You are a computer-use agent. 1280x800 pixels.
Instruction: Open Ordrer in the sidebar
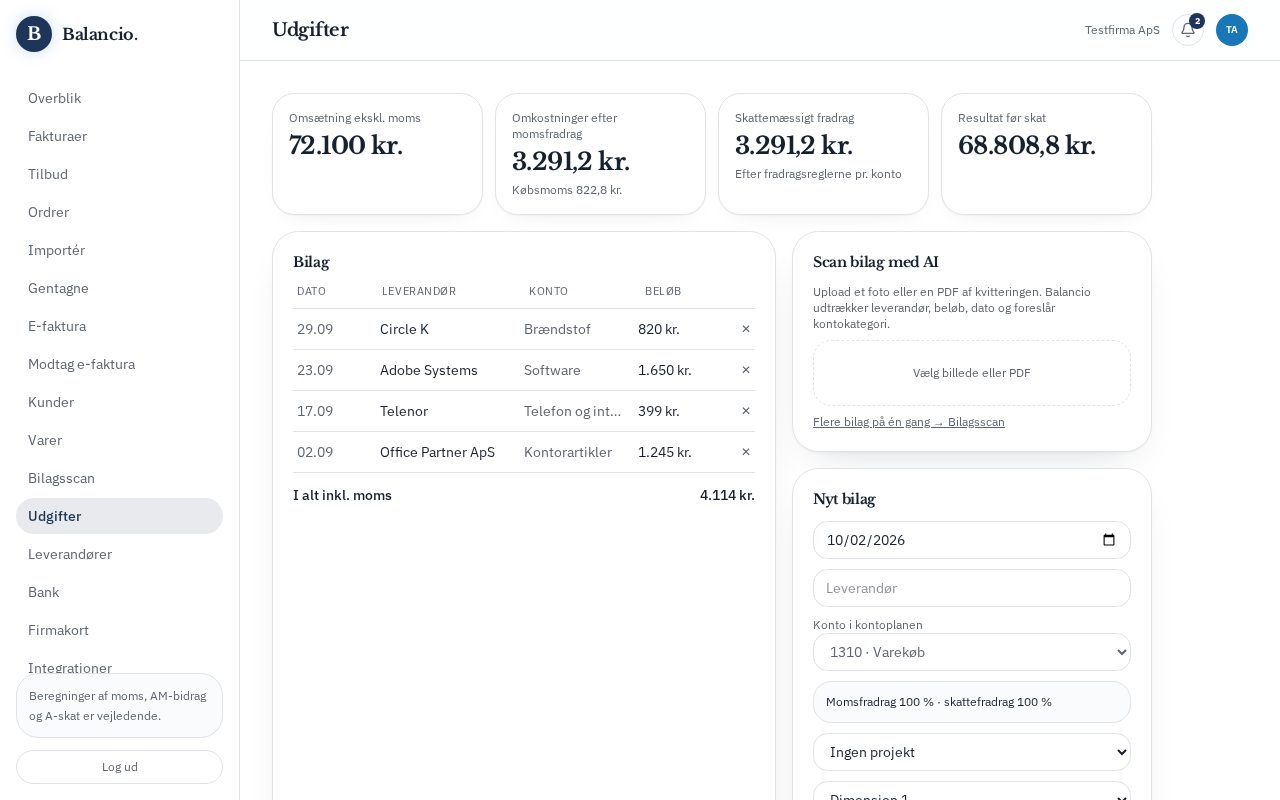click(x=119, y=212)
